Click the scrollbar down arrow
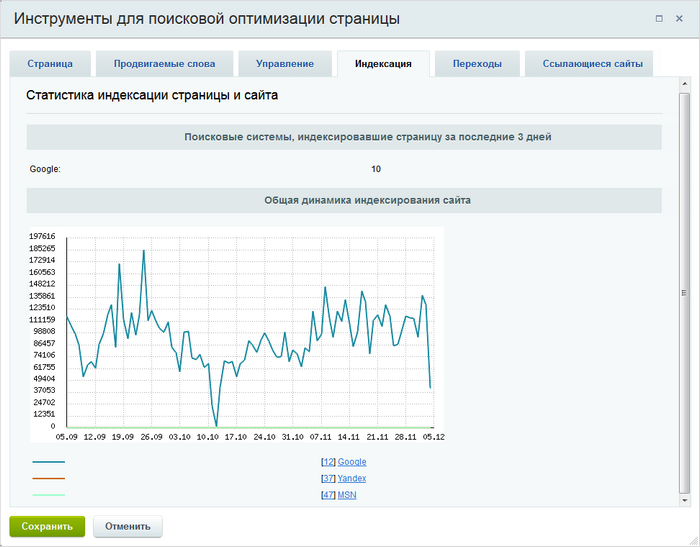Screen dimensions: 700x547 click(x=684, y=501)
